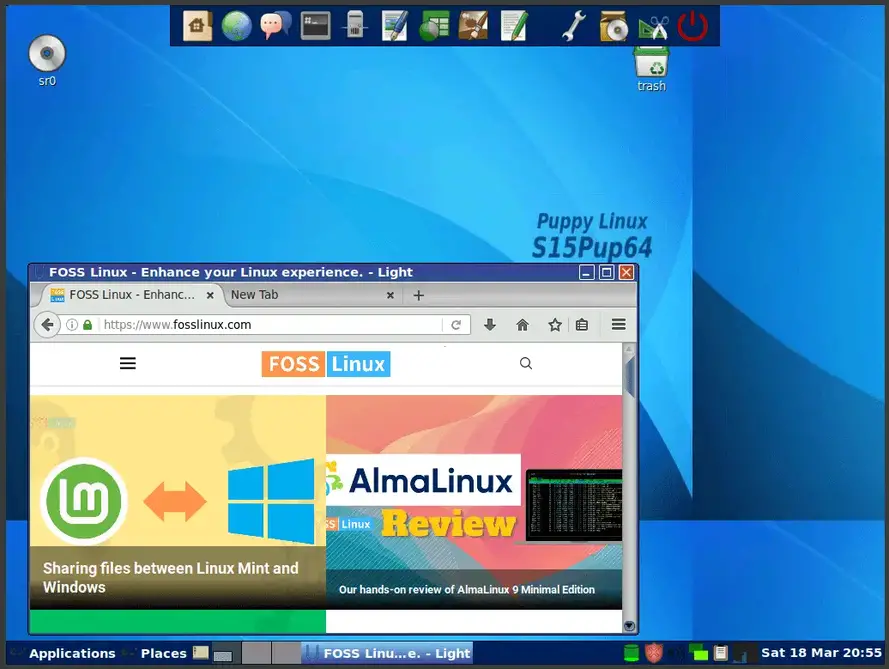This screenshot has width=889, height=669.
Task: Open the wrench setup tool
Action: (x=574, y=26)
